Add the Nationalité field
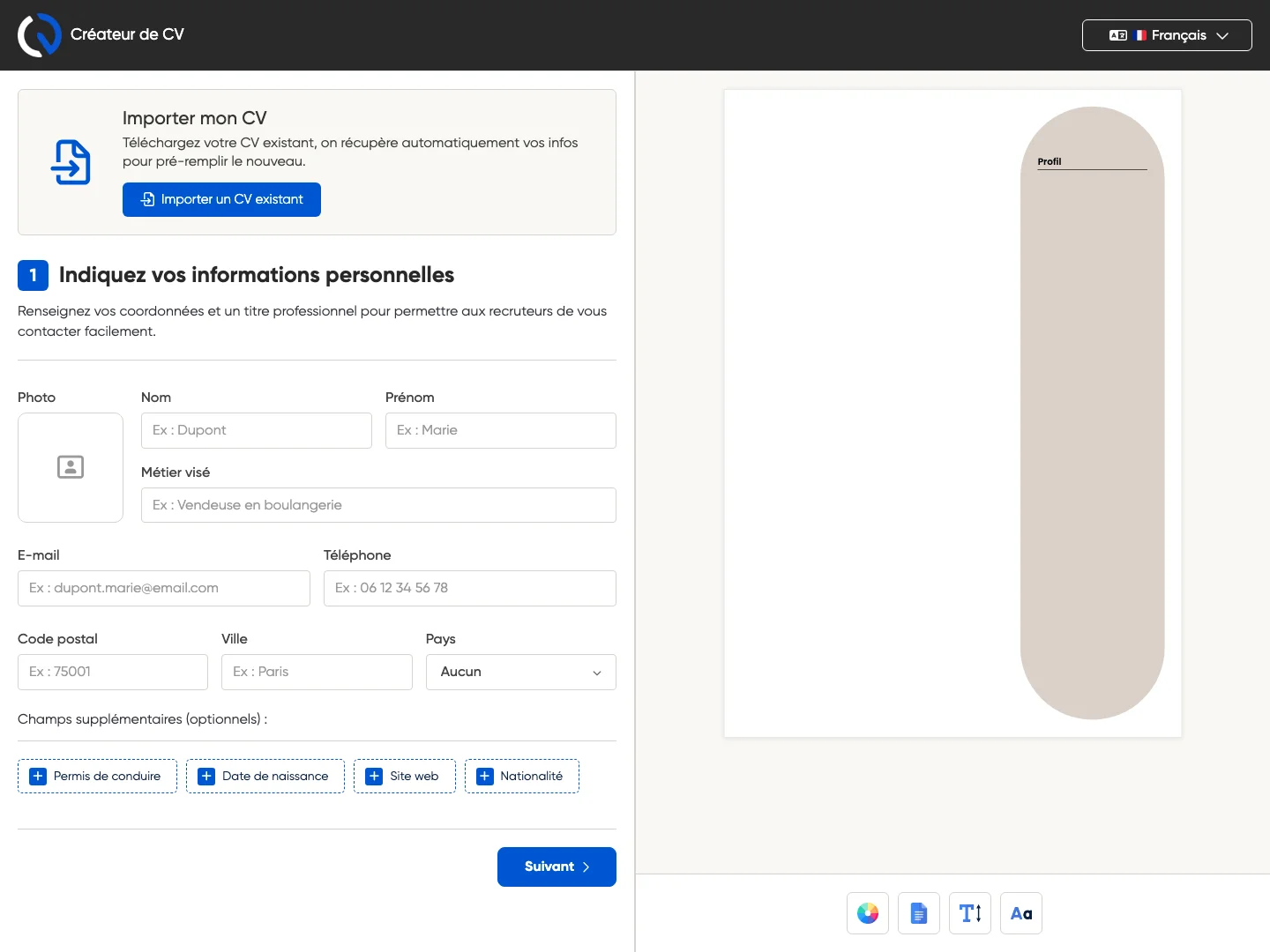This screenshot has height=952, width=1270. [522, 776]
